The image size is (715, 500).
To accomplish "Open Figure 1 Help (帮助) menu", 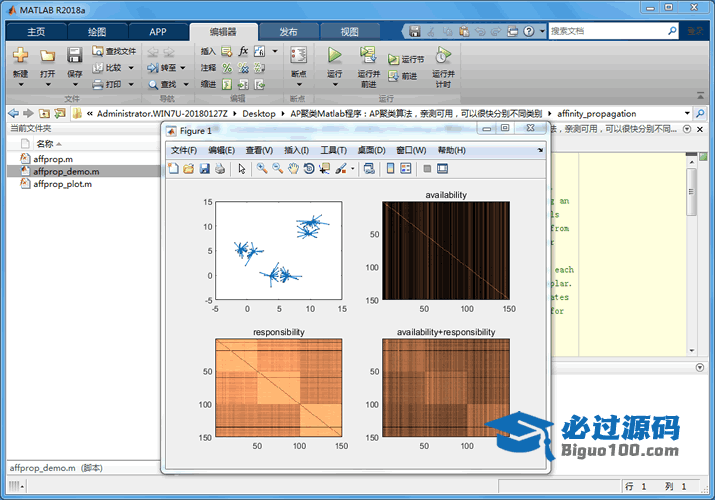I will pos(451,150).
